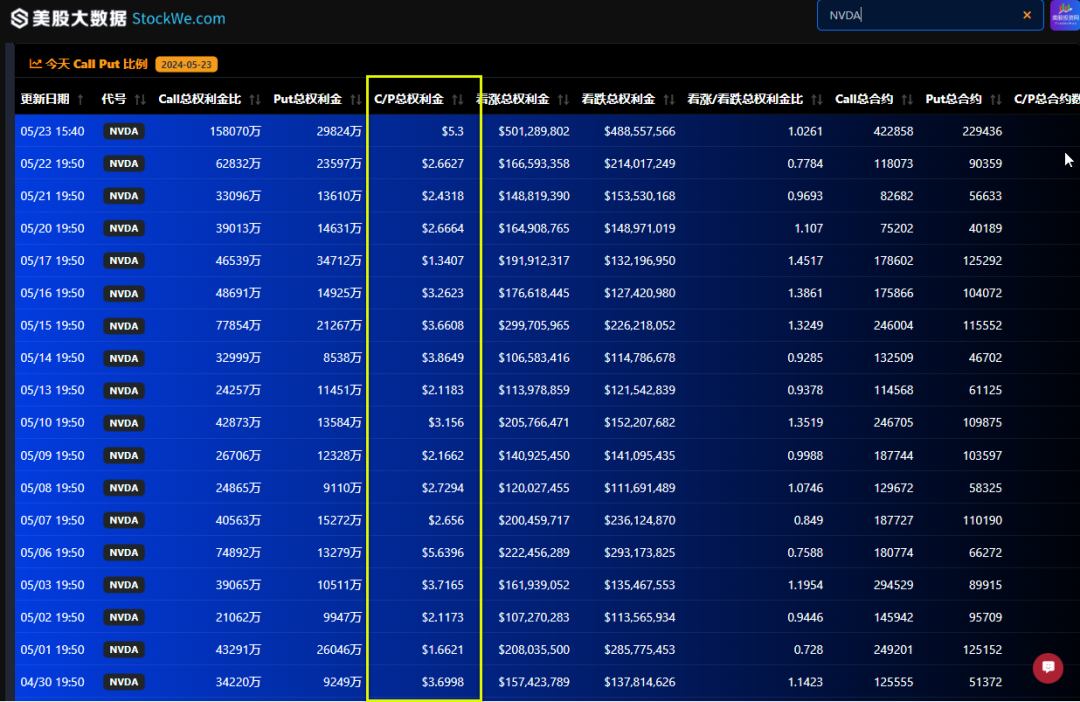
Task: Click the S-shaped site logo icon
Action: tap(19, 19)
